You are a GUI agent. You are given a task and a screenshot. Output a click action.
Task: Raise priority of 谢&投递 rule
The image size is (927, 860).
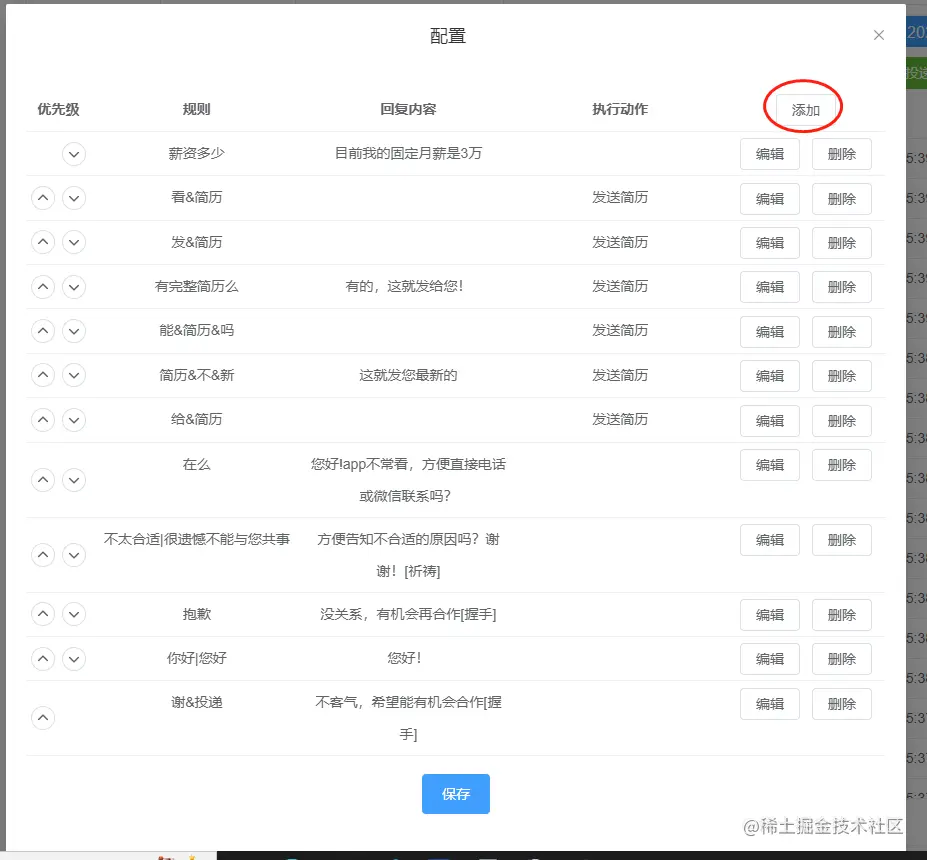(x=43, y=718)
